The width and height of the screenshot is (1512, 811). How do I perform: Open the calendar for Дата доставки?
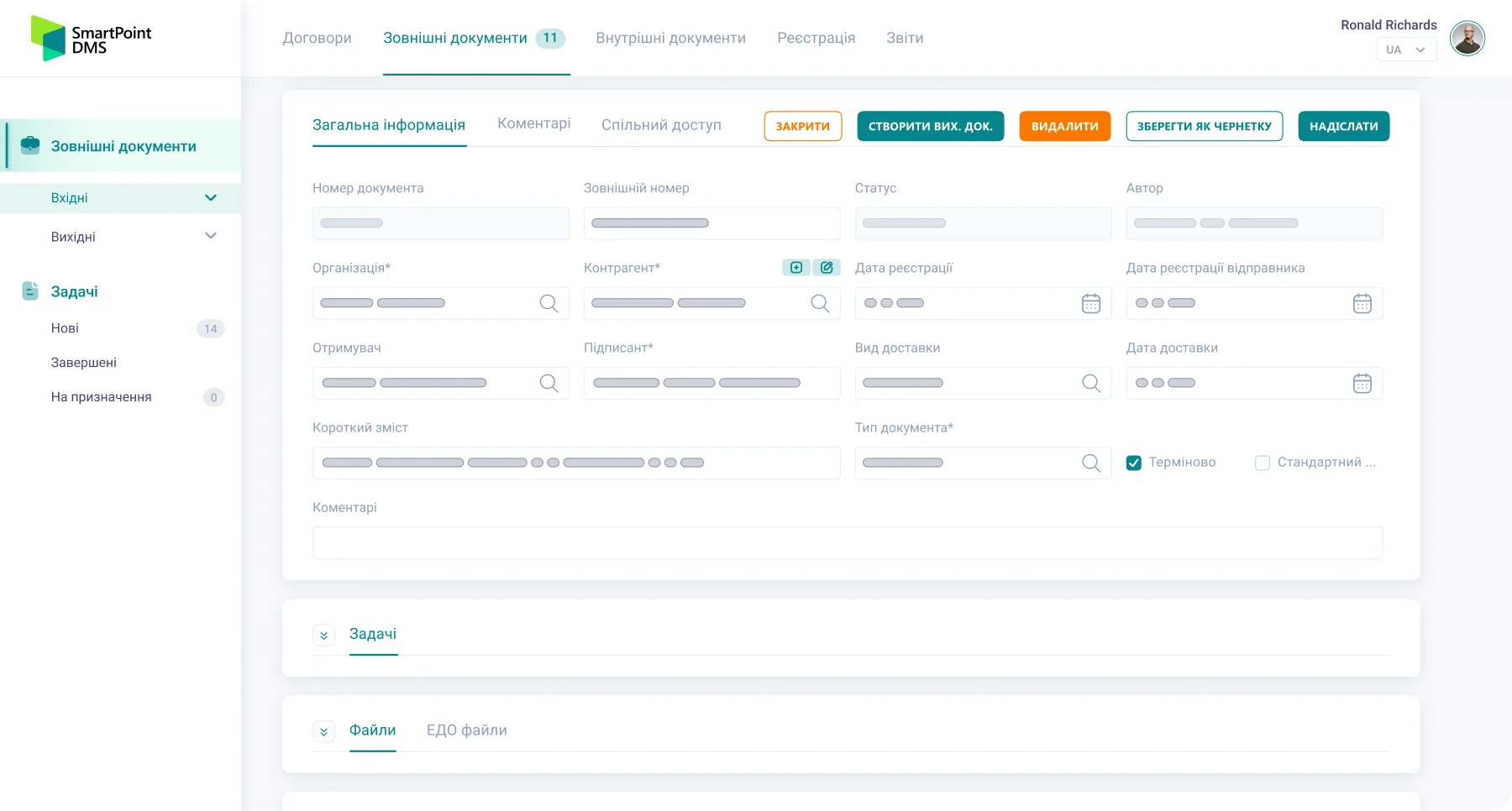click(x=1362, y=383)
